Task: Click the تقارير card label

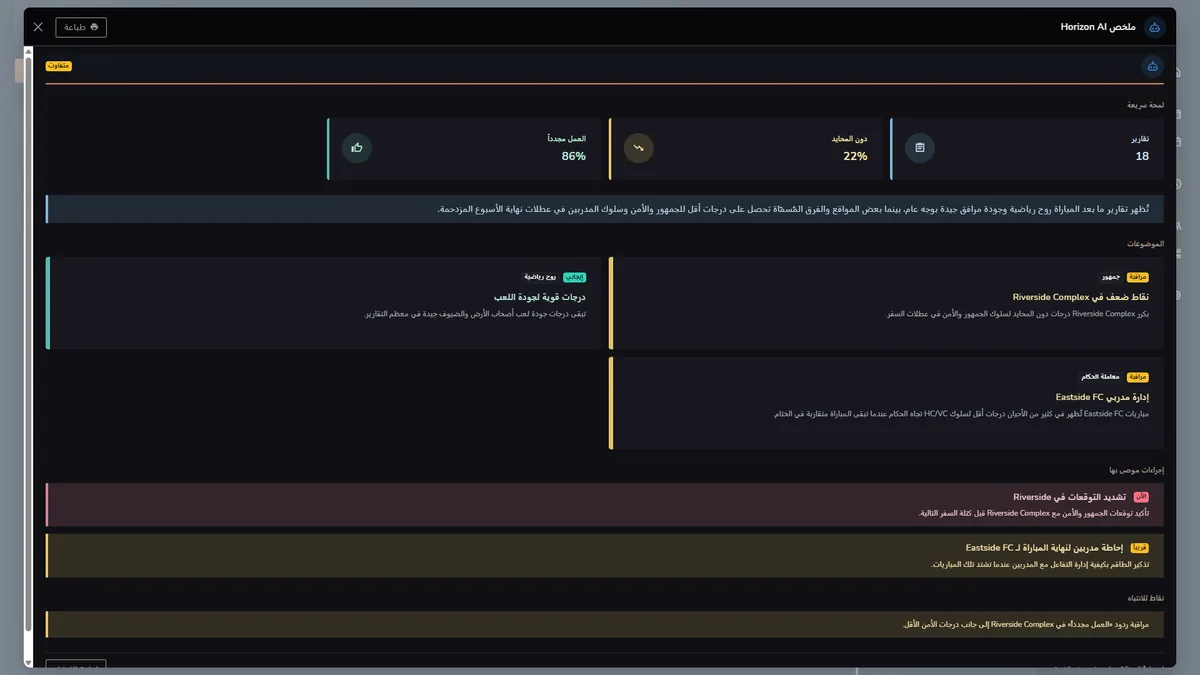Action: [x=1140, y=139]
